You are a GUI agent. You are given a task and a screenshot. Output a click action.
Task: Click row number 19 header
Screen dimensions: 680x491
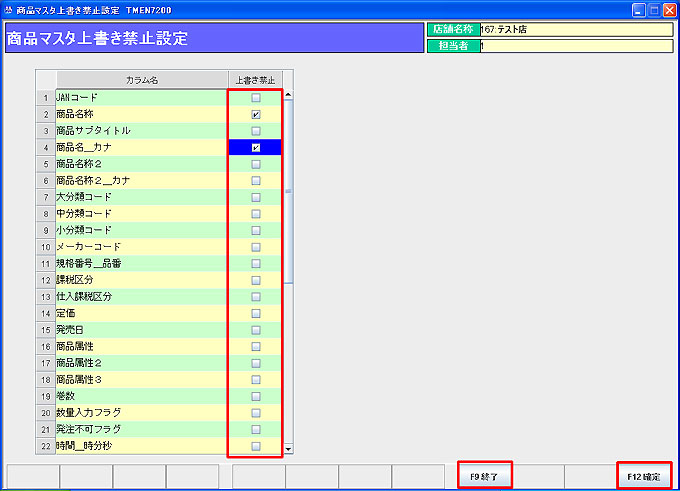(46, 396)
